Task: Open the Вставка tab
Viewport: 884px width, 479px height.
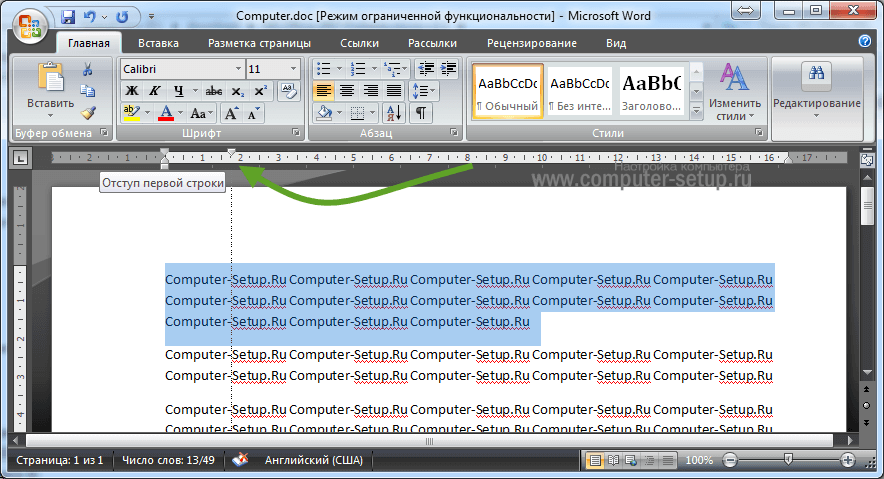Action: pyautogui.click(x=158, y=43)
